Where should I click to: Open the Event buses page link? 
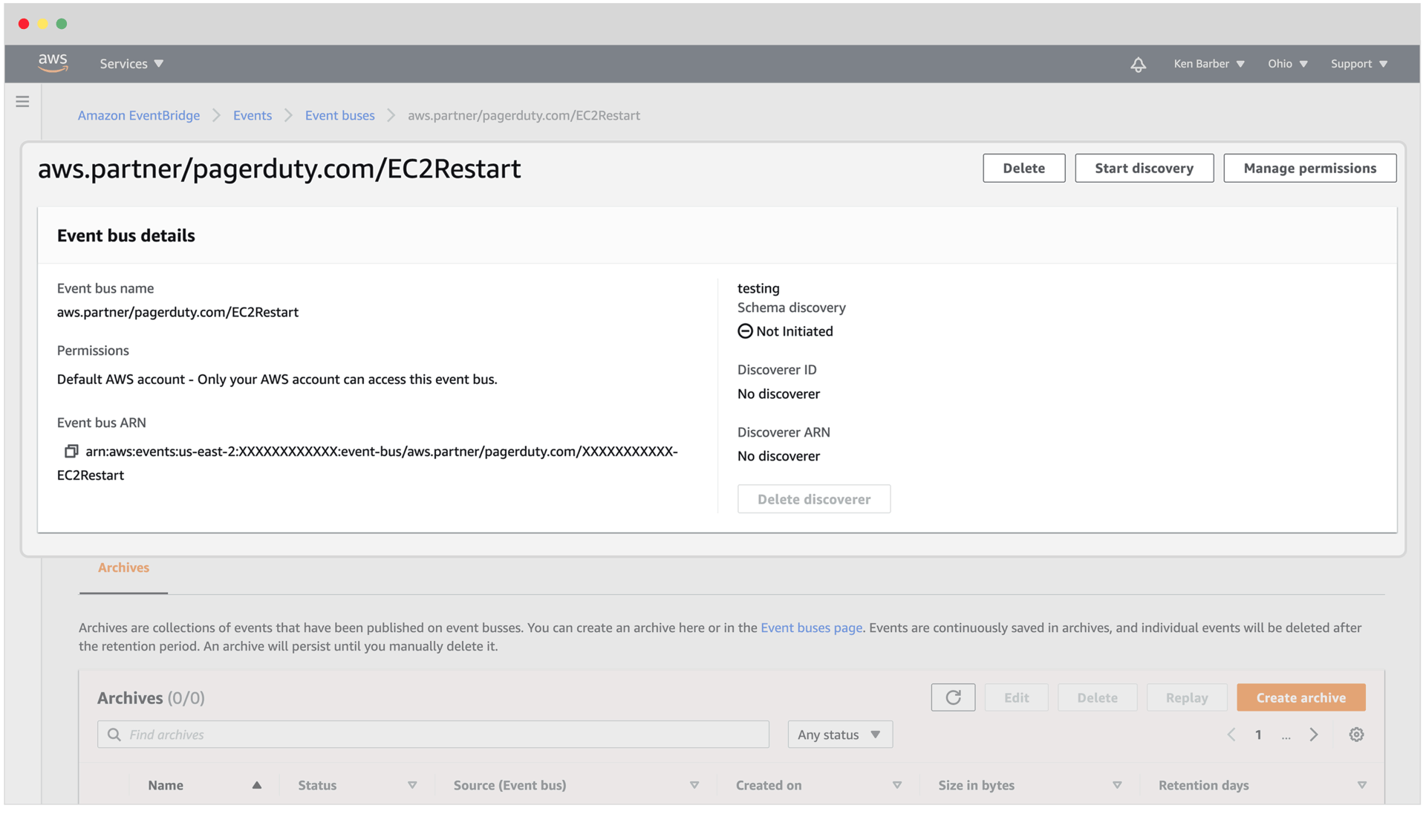point(811,628)
